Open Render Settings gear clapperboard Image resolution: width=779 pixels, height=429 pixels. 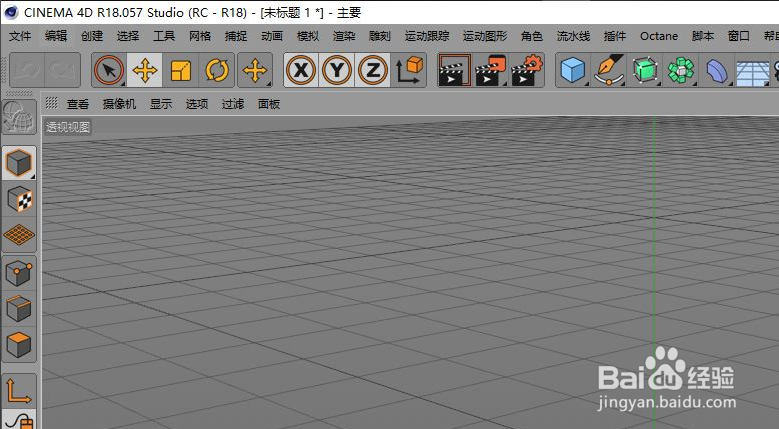(527, 70)
